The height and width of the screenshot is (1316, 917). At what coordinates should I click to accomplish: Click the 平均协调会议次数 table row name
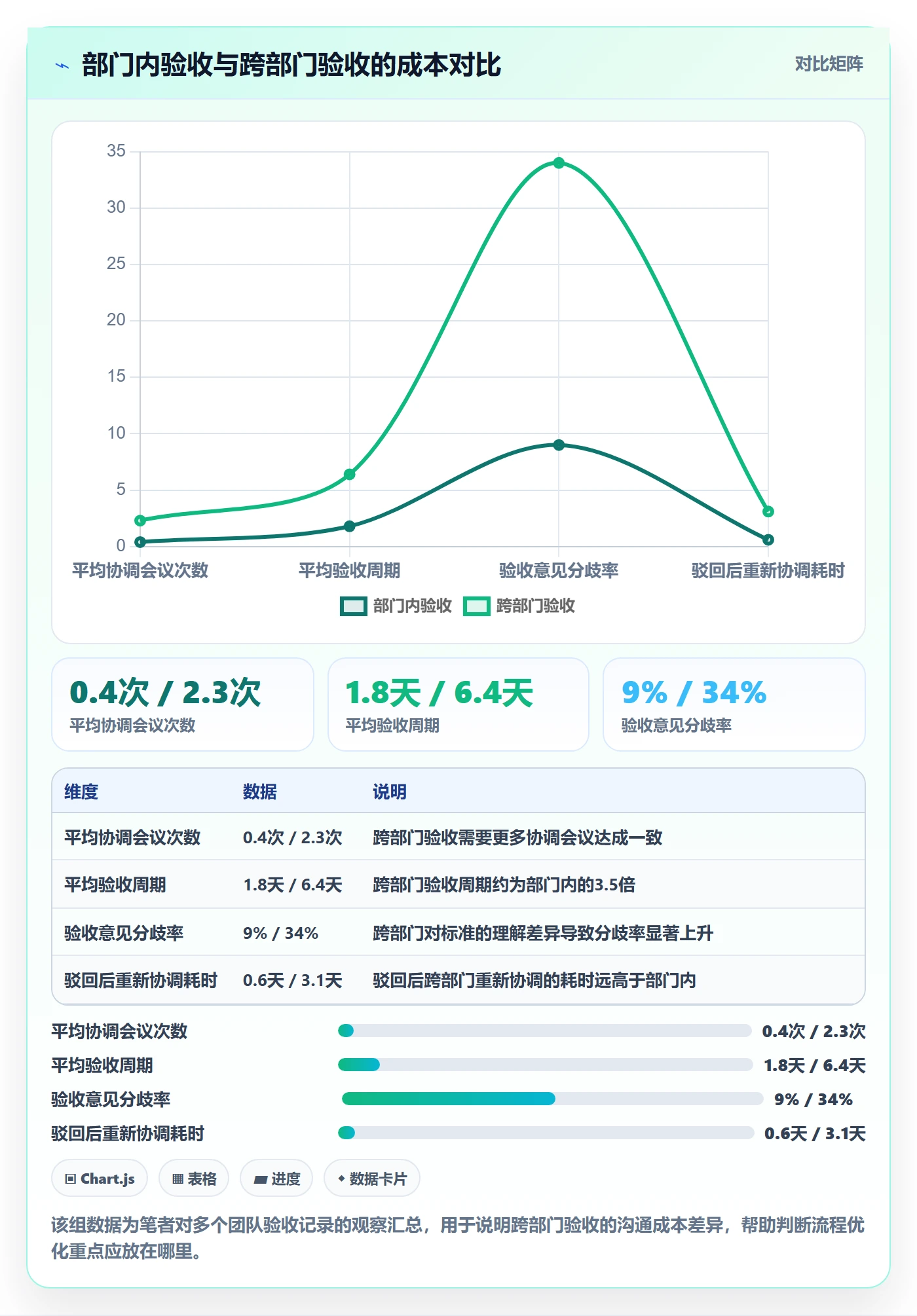pyautogui.click(x=132, y=837)
